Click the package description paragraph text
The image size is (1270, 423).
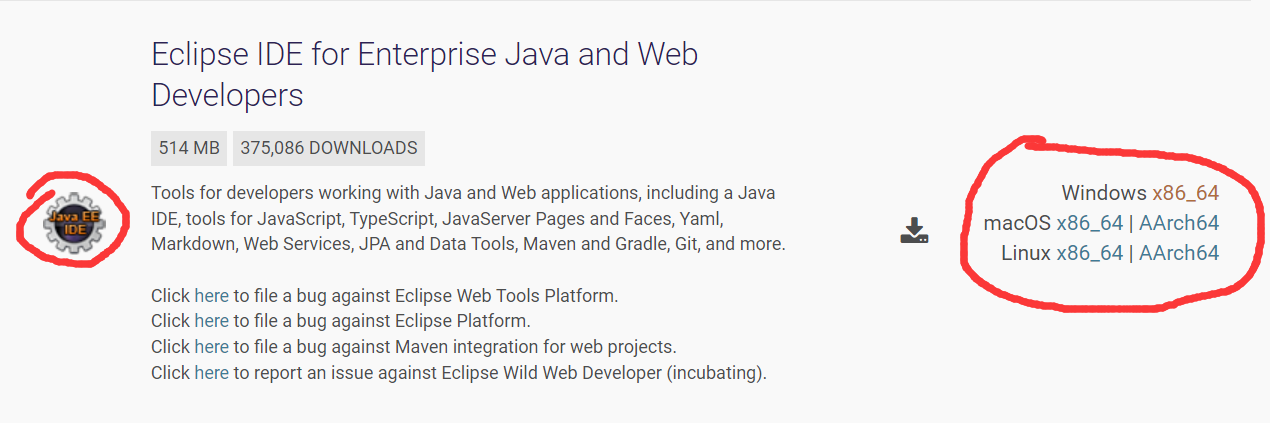[468, 218]
